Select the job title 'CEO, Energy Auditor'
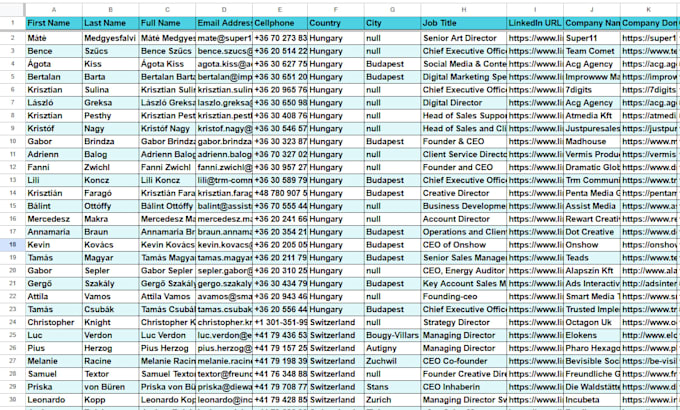 463,271
